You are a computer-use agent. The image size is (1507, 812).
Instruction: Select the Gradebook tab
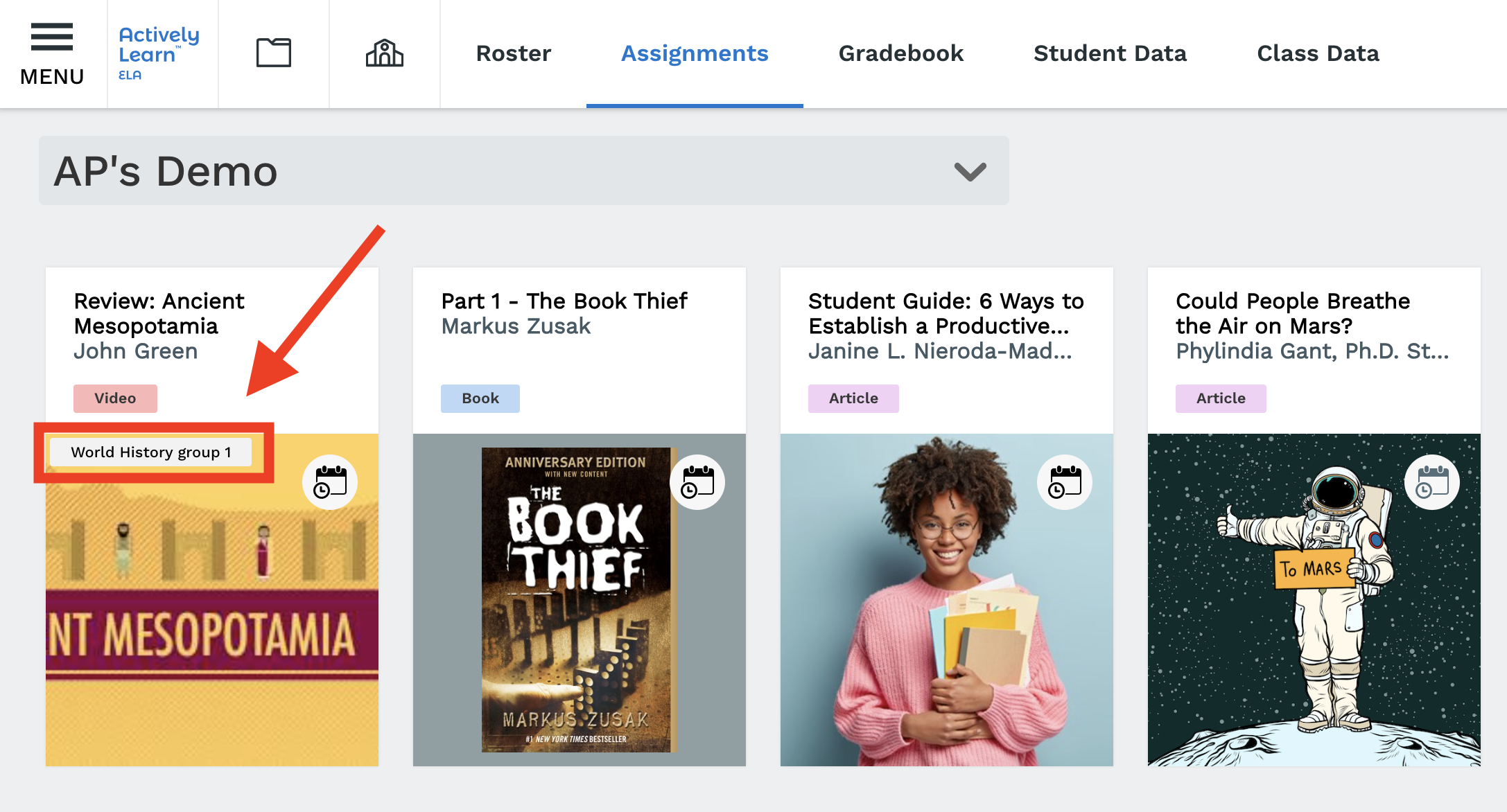point(900,53)
